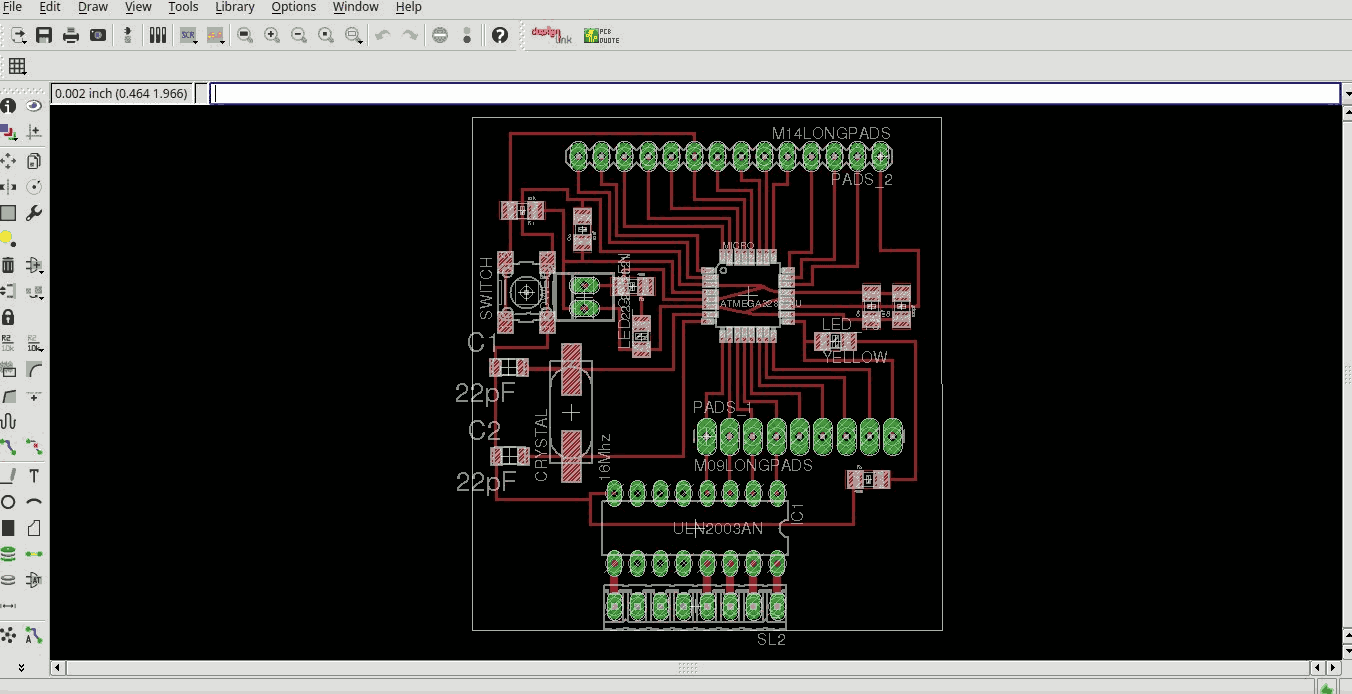Select the Move tool in sidebar
The image size is (1352, 694).
pos(8,160)
